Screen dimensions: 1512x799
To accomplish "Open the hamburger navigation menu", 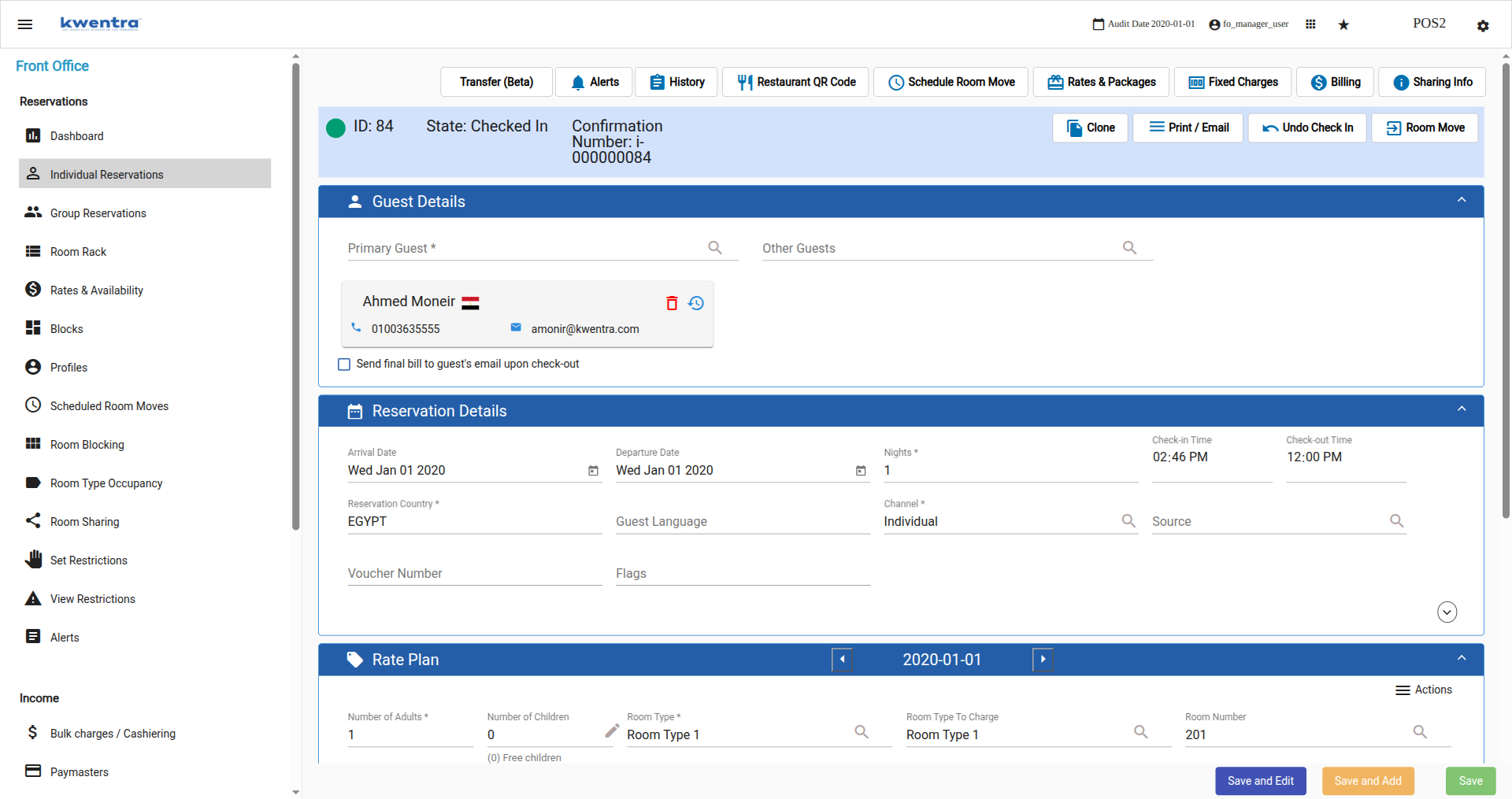I will (x=25, y=24).
